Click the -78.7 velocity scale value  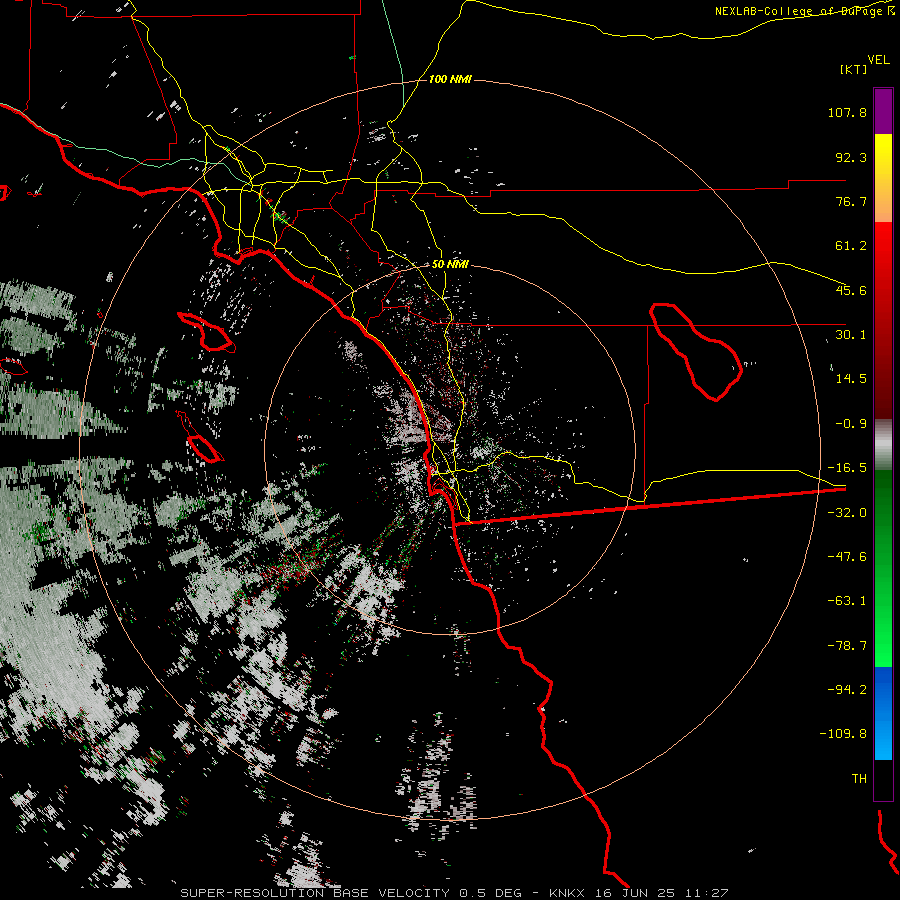pos(847,646)
